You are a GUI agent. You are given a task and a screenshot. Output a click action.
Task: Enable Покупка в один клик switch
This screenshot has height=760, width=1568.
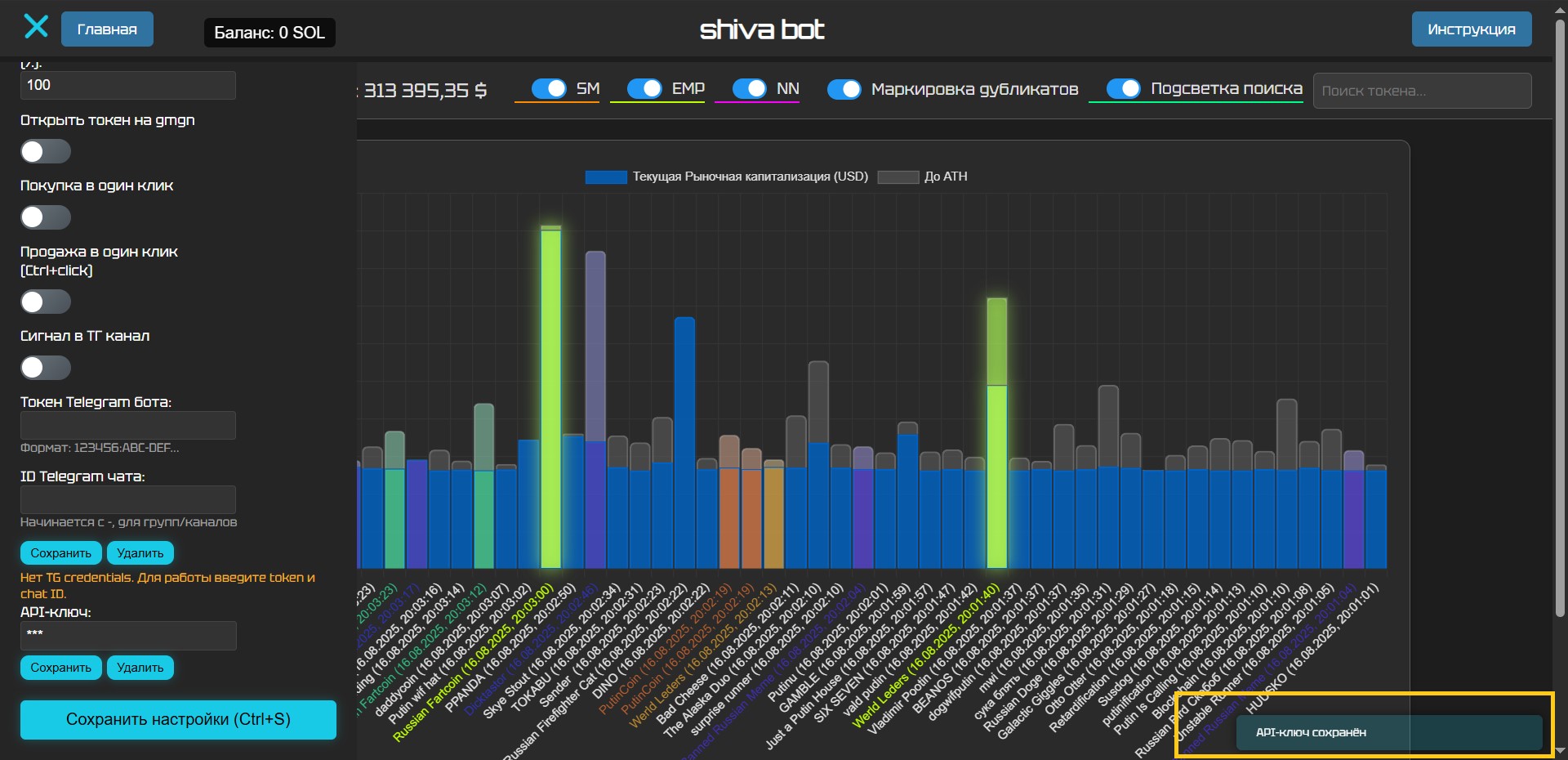46,217
